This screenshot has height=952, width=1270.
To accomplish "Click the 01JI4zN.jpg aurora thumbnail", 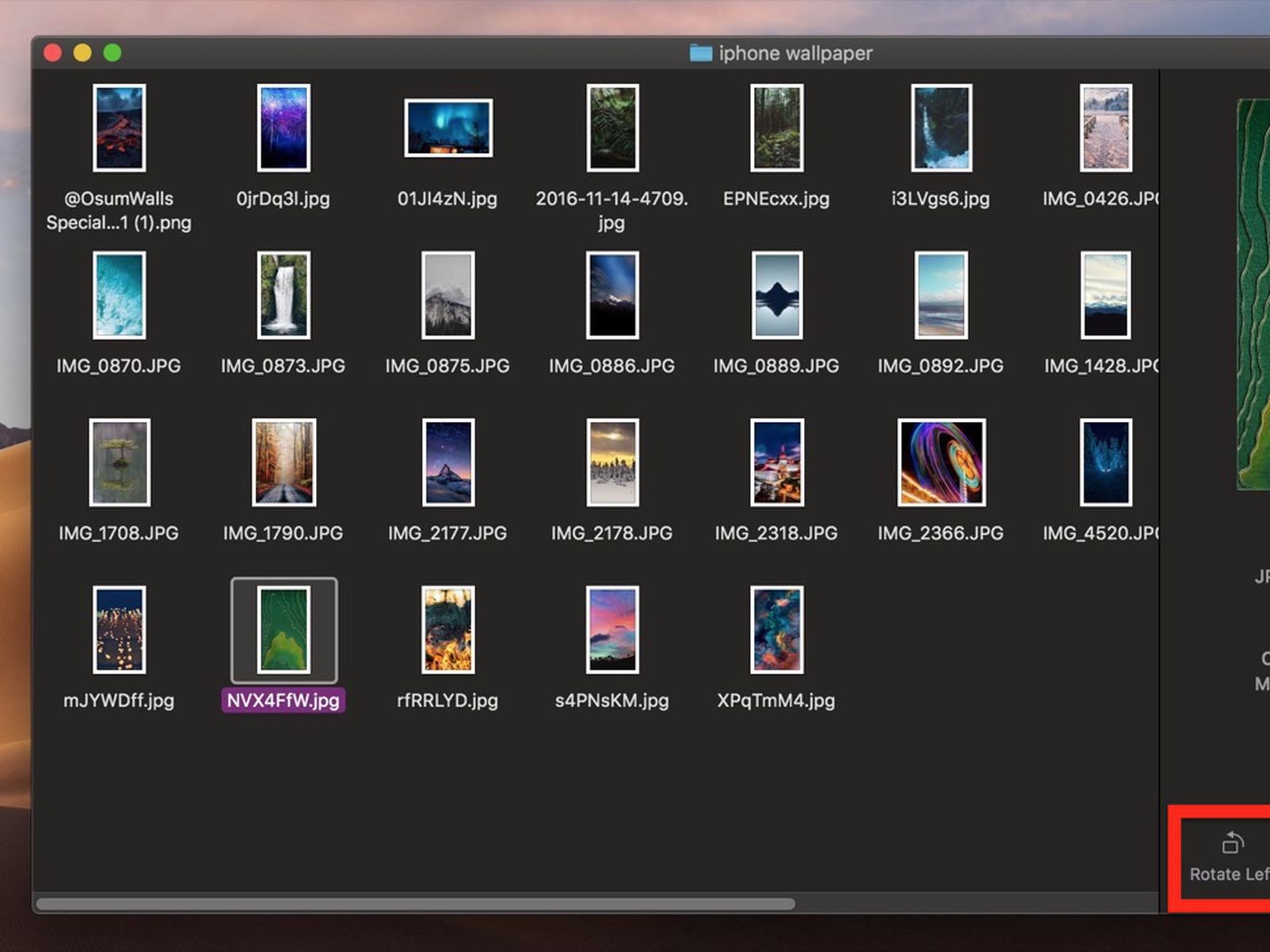I will point(448,128).
